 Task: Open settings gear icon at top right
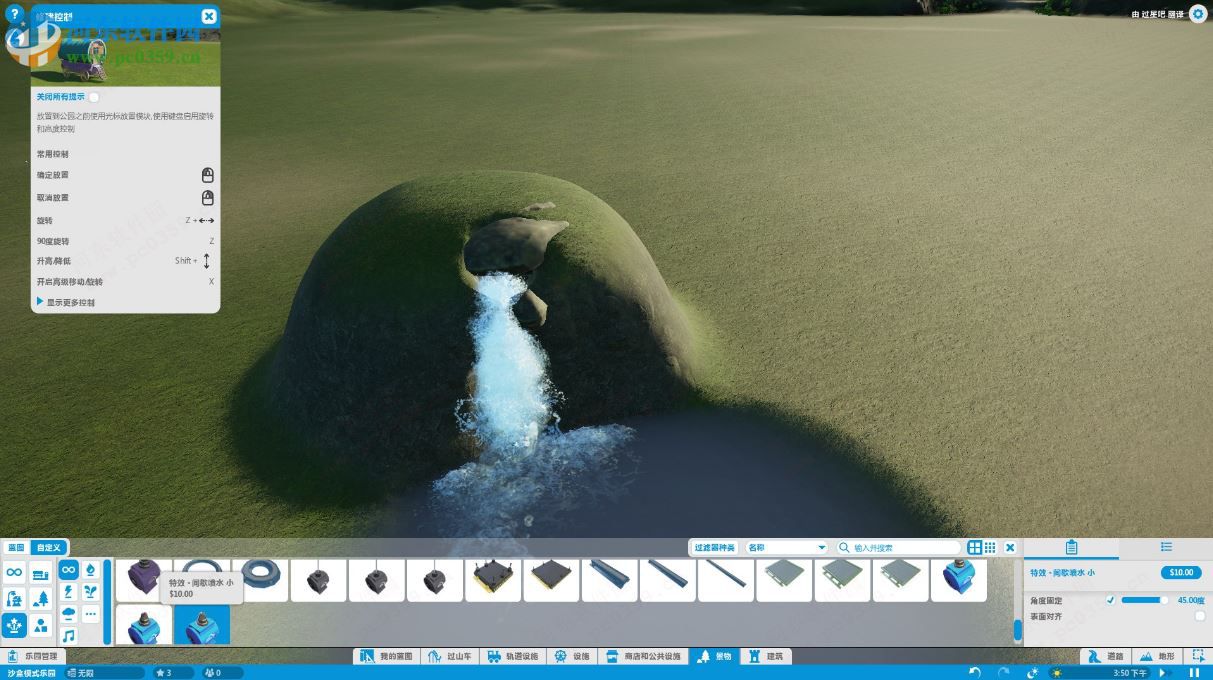(1197, 14)
